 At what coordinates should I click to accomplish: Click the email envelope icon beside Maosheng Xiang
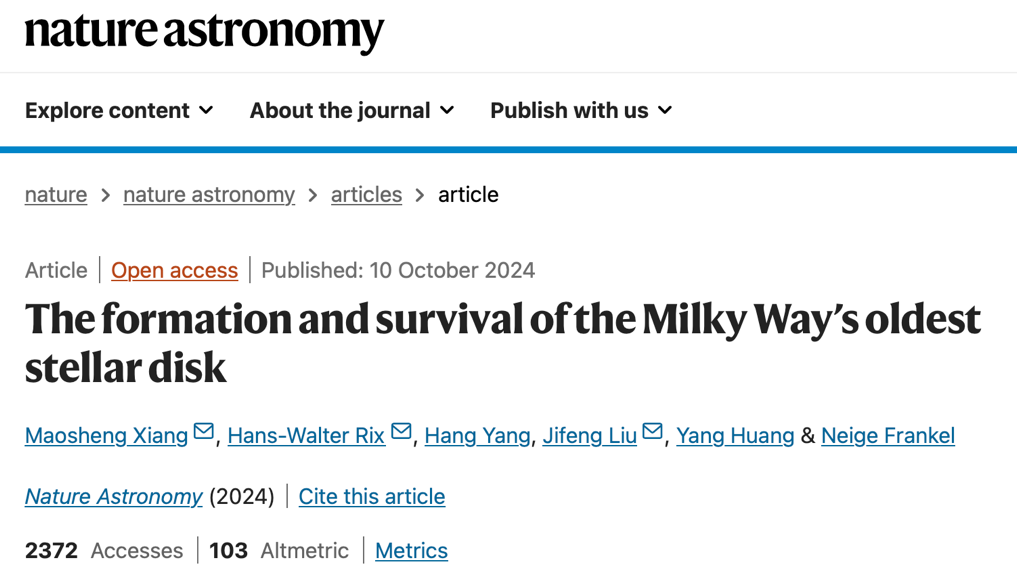204,431
